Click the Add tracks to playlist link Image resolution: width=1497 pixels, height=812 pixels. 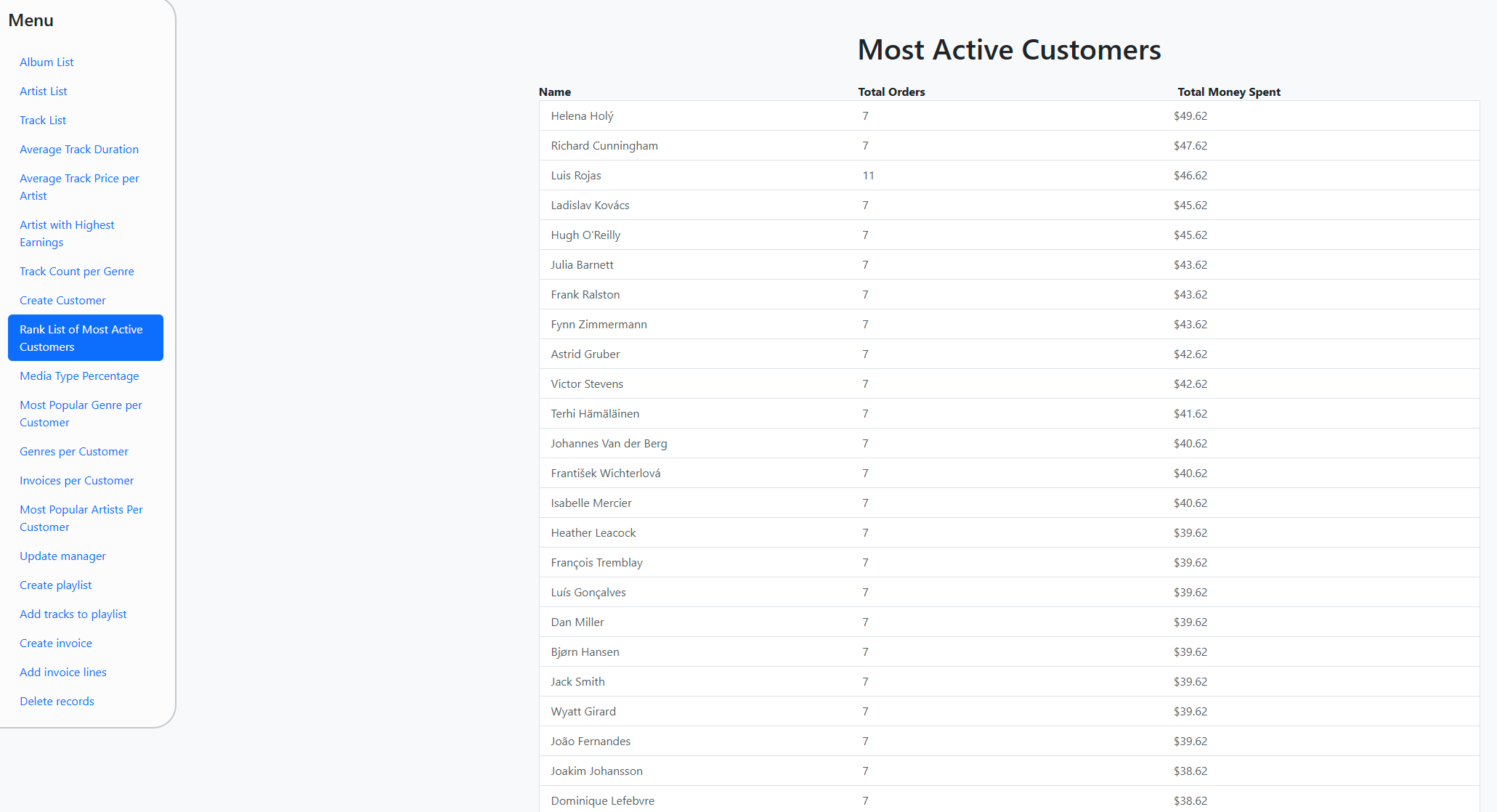(73, 614)
